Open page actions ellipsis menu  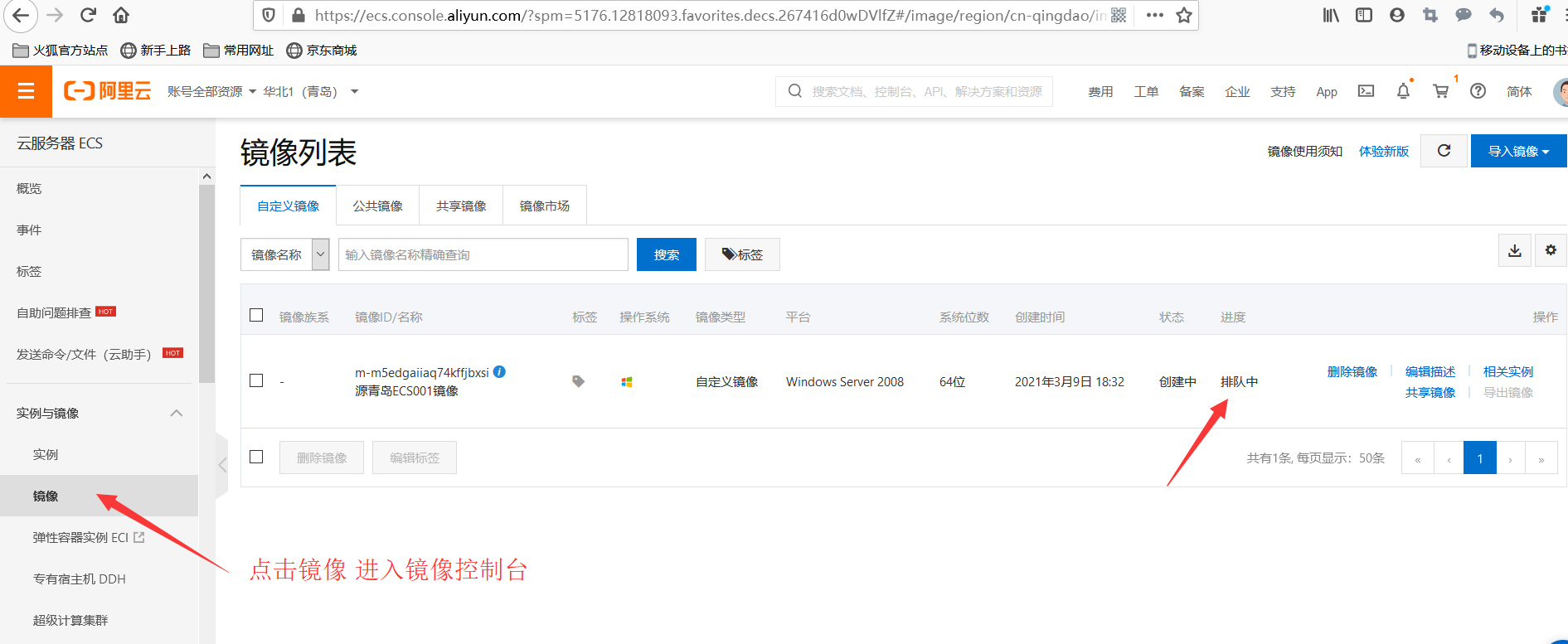(1154, 15)
